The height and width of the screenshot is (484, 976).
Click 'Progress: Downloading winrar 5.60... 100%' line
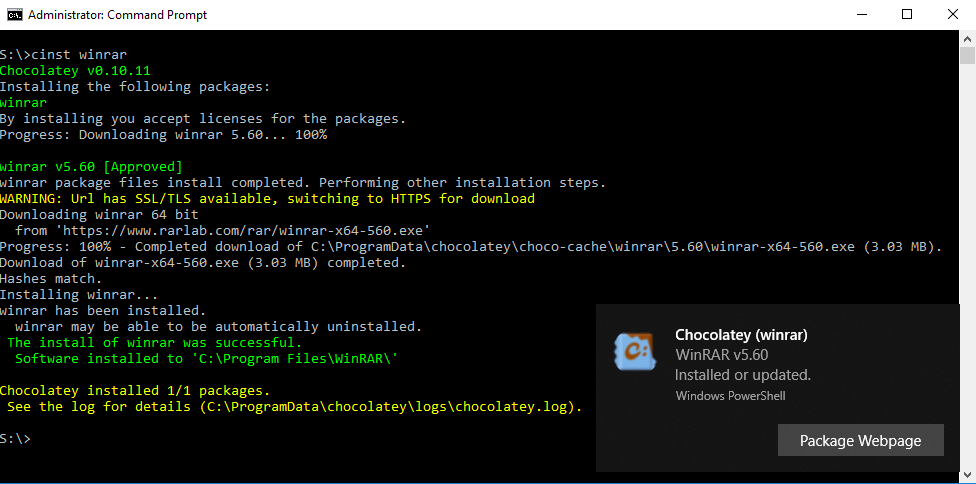[163, 134]
